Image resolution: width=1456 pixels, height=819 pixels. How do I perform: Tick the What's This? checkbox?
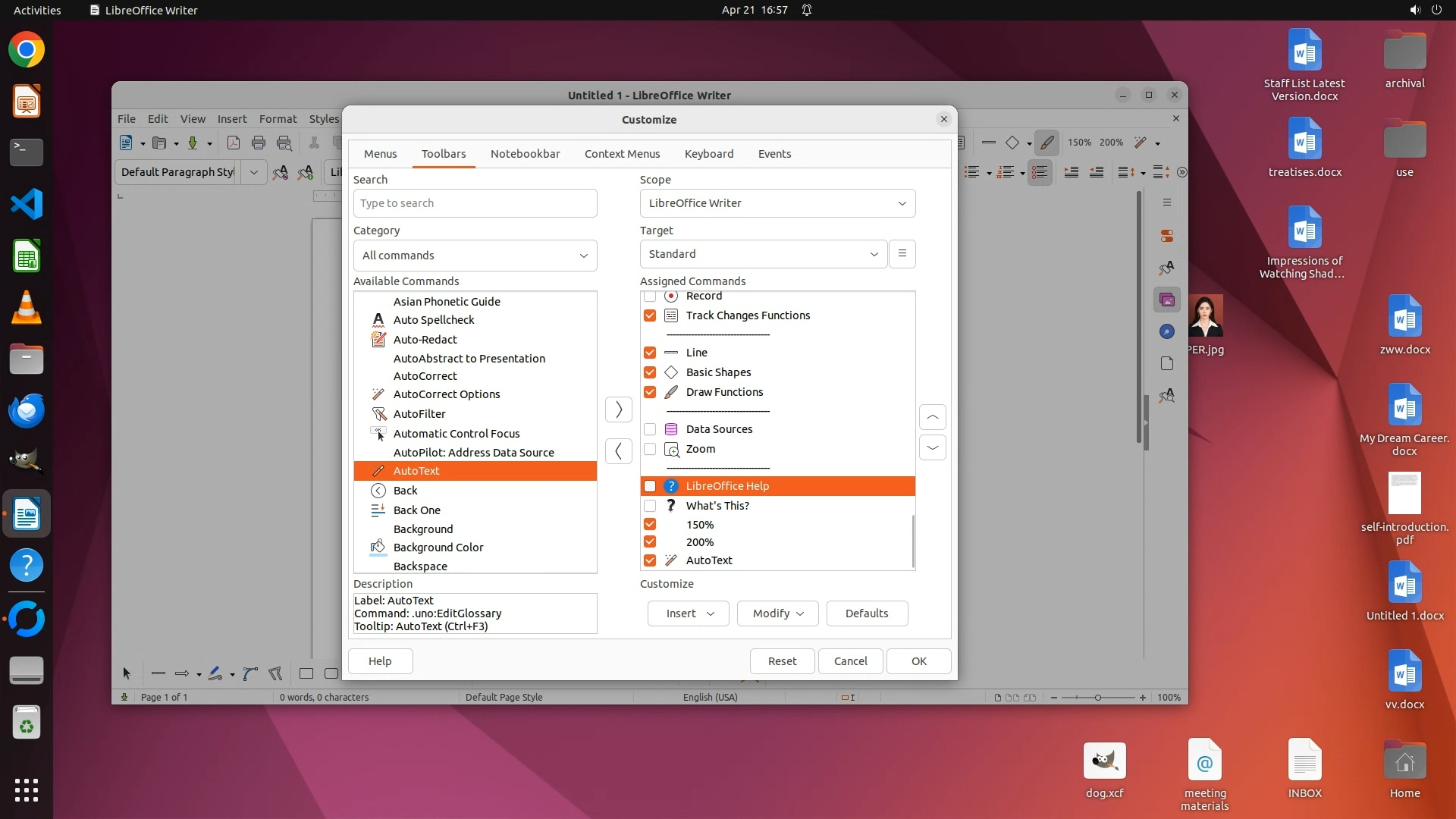(650, 506)
